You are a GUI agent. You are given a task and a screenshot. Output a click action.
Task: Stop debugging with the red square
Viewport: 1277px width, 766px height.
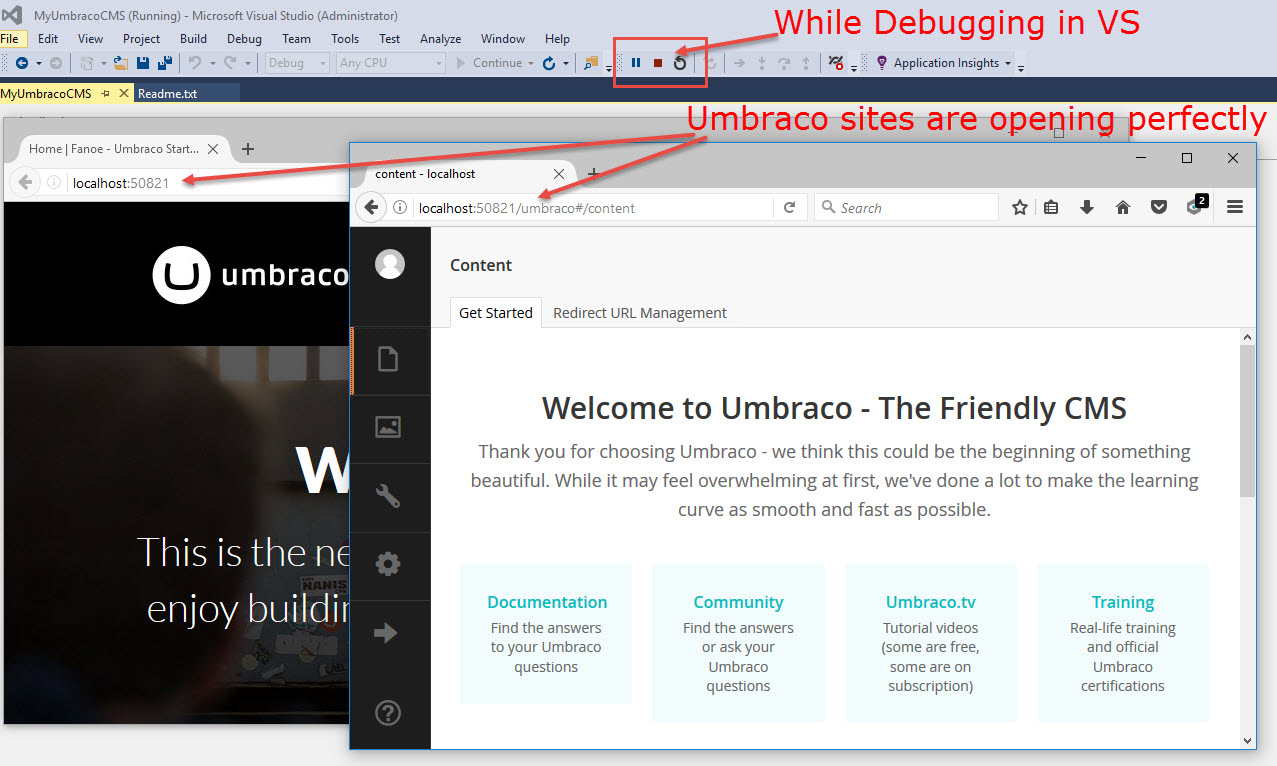(658, 63)
